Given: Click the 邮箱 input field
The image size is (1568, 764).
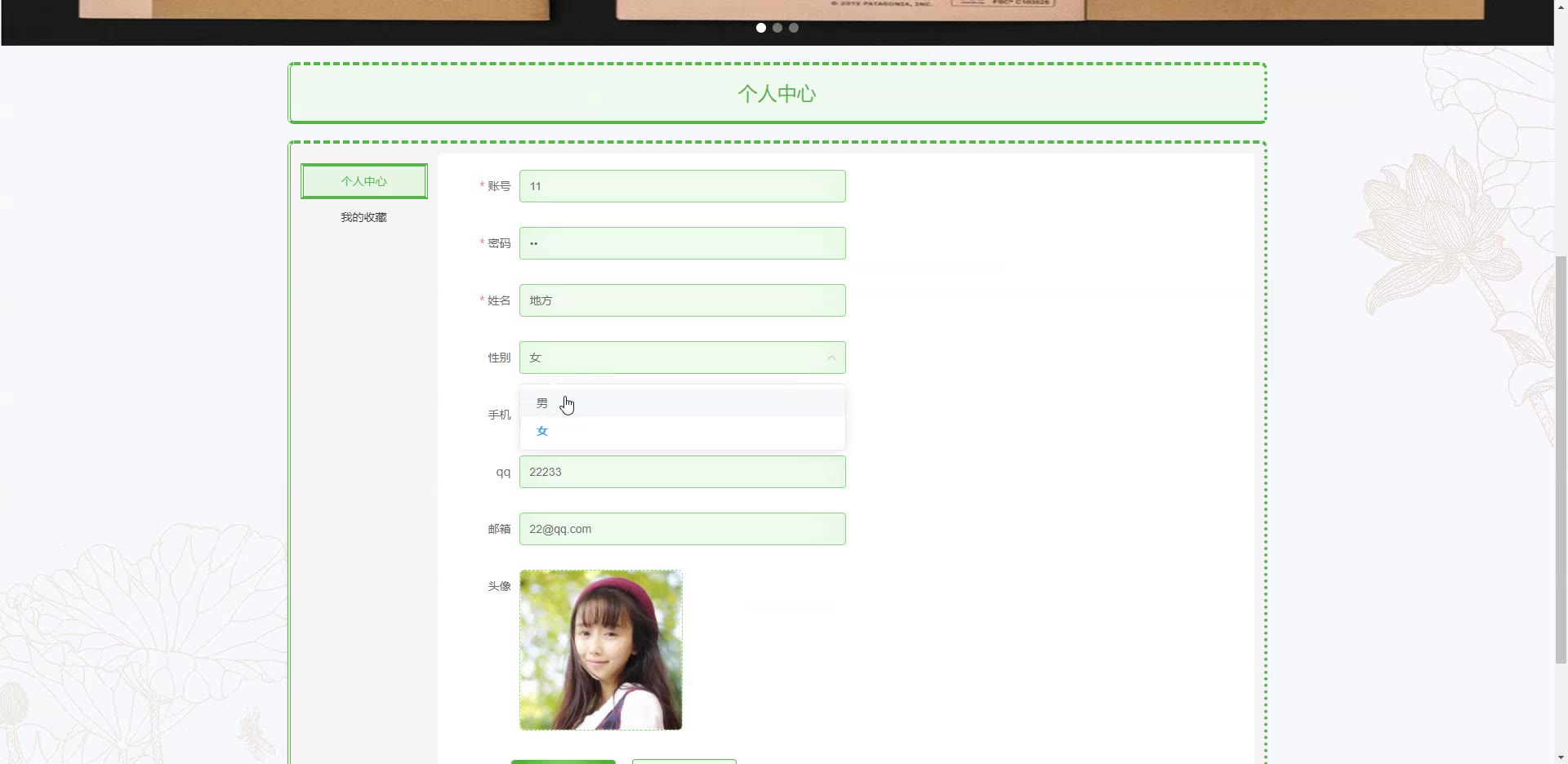Looking at the screenshot, I should pos(682,529).
